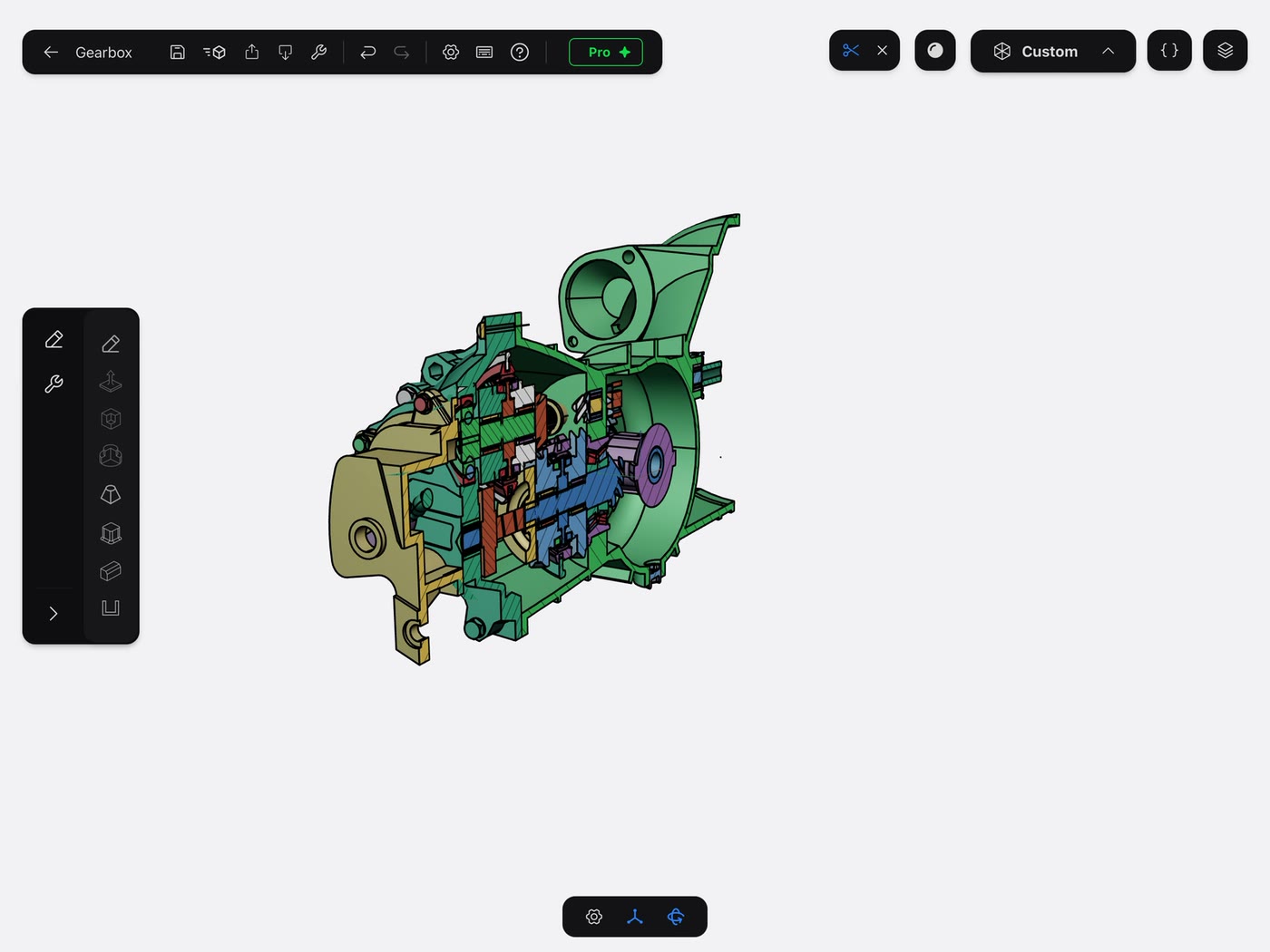Undo the last action
The image size is (1270, 952).
367,53
